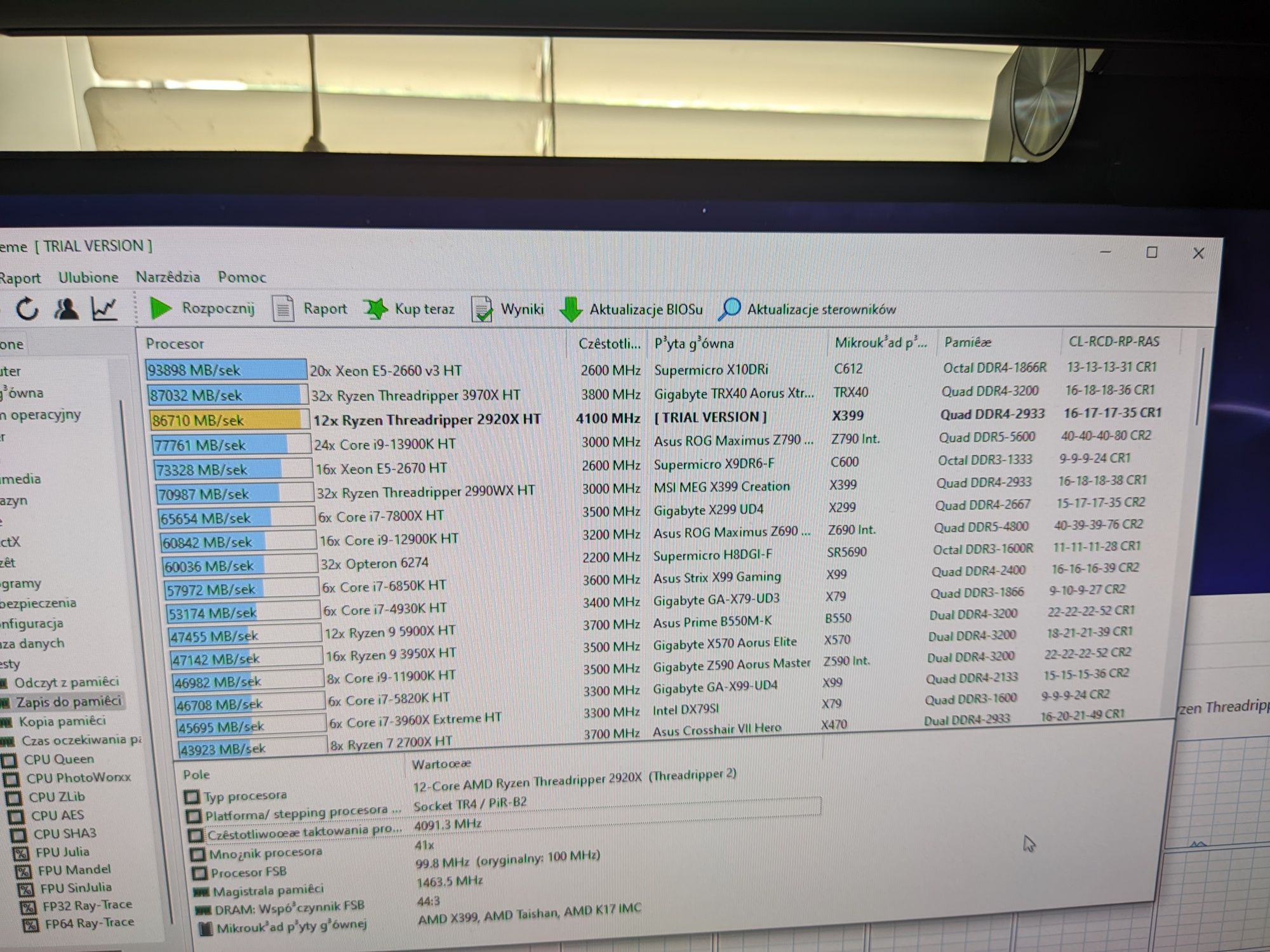Click the Wyniki checkmark document icon
This screenshot has width=1270, height=952.
tap(482, 310)
